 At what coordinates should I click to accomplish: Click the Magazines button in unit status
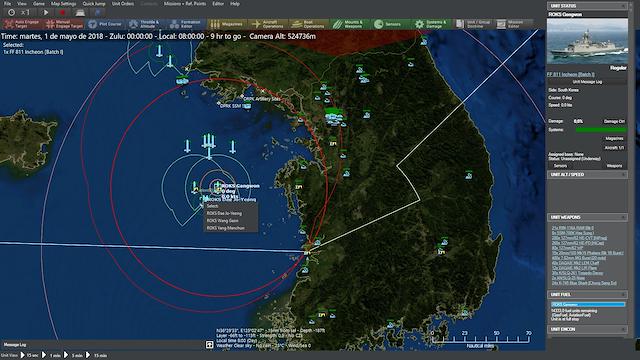[614, 139]
